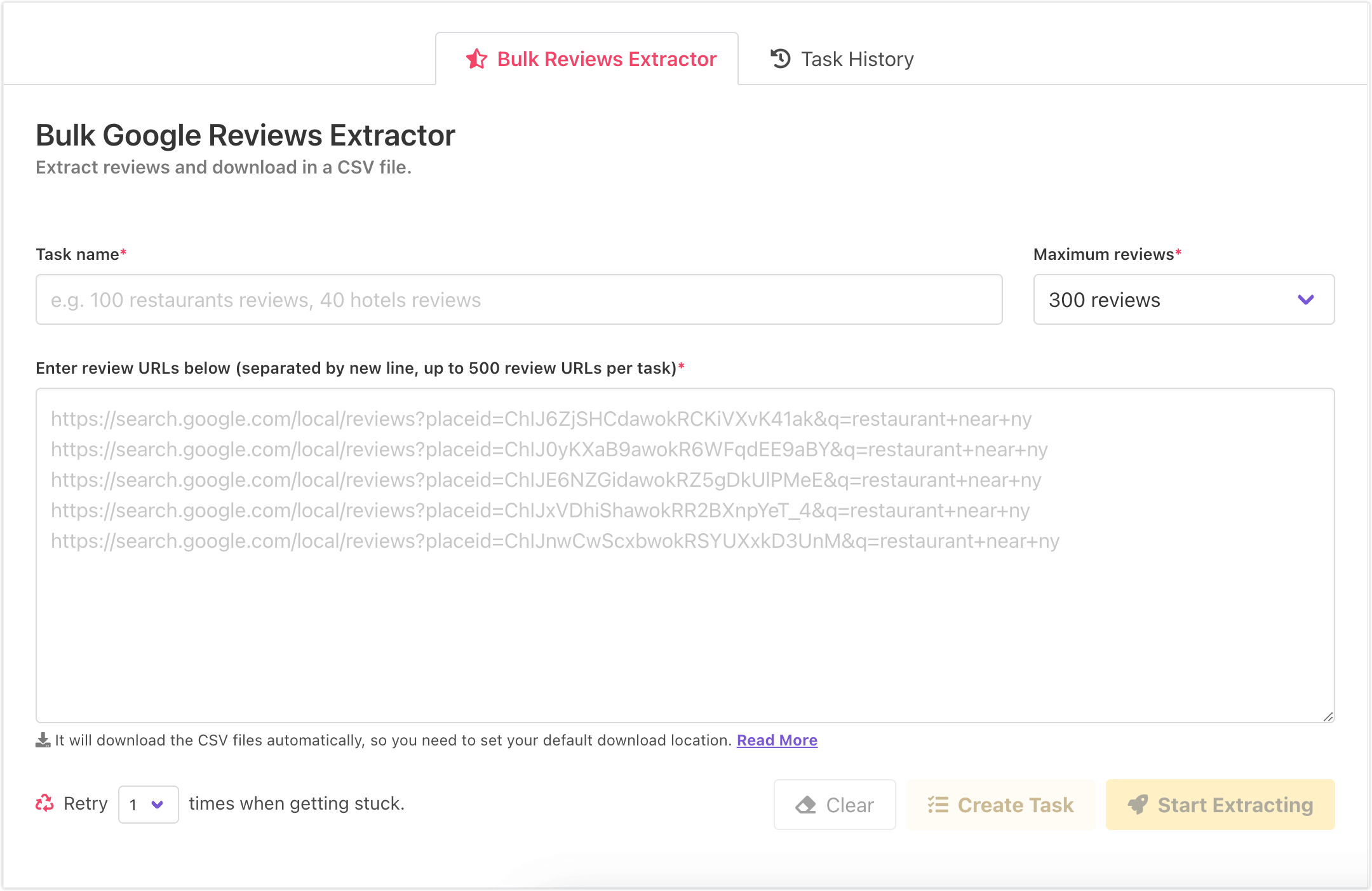The height and width of the screenshot is (891, 1372).
Task: Click the checklist icon on Create Task
Action: [x=938, y=805]
